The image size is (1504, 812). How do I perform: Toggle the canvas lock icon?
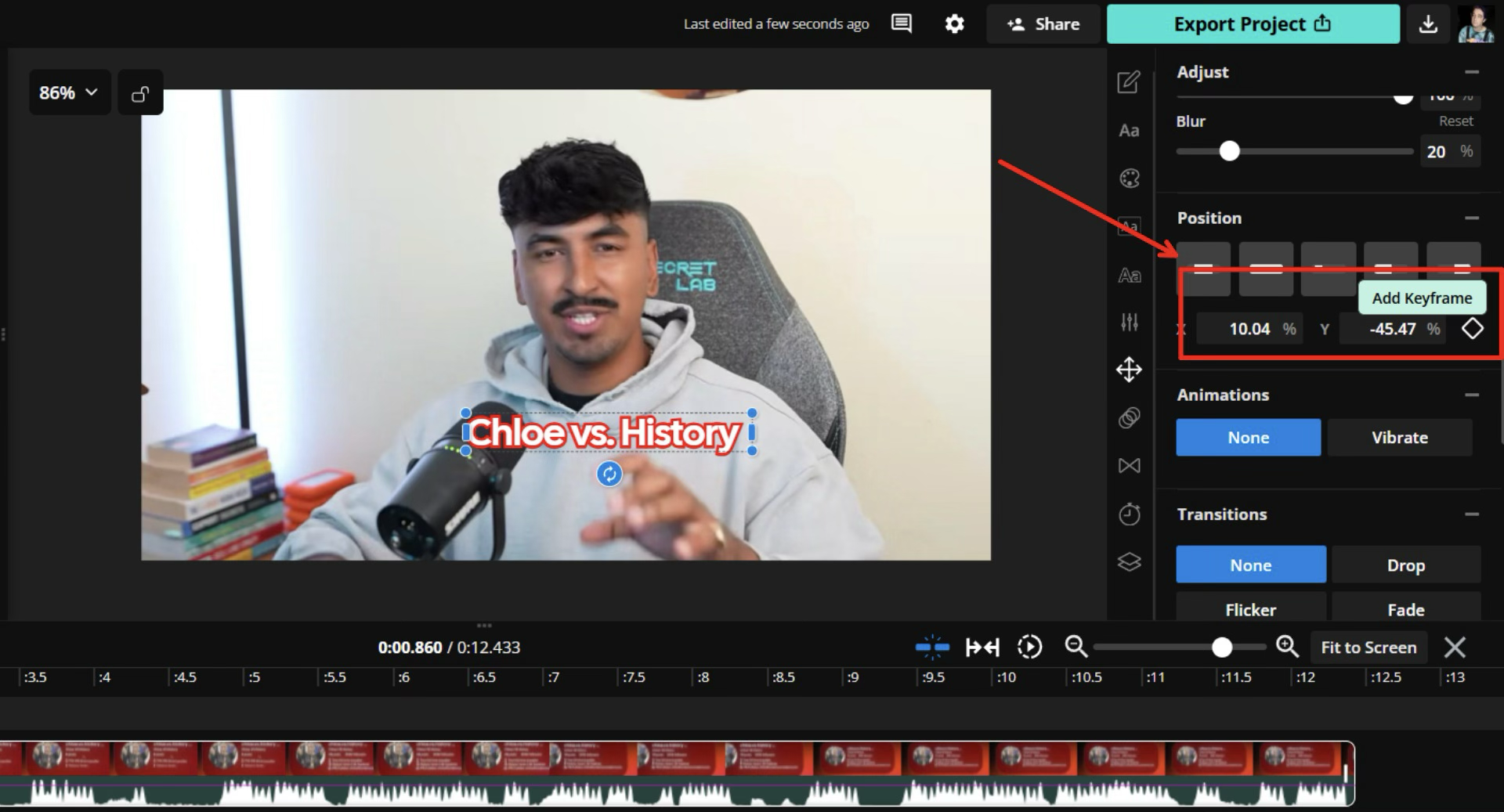[x=140, y=93]
